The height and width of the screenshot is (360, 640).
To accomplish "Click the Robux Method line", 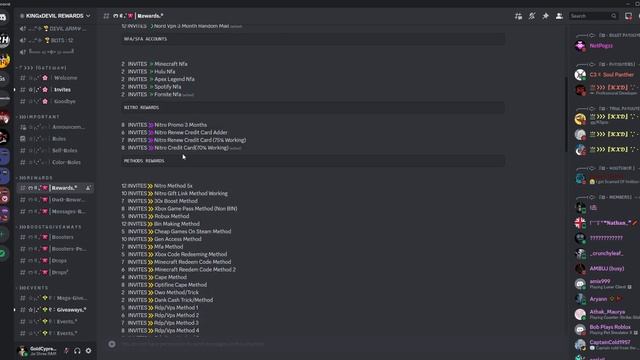I will tap(155, 216).
